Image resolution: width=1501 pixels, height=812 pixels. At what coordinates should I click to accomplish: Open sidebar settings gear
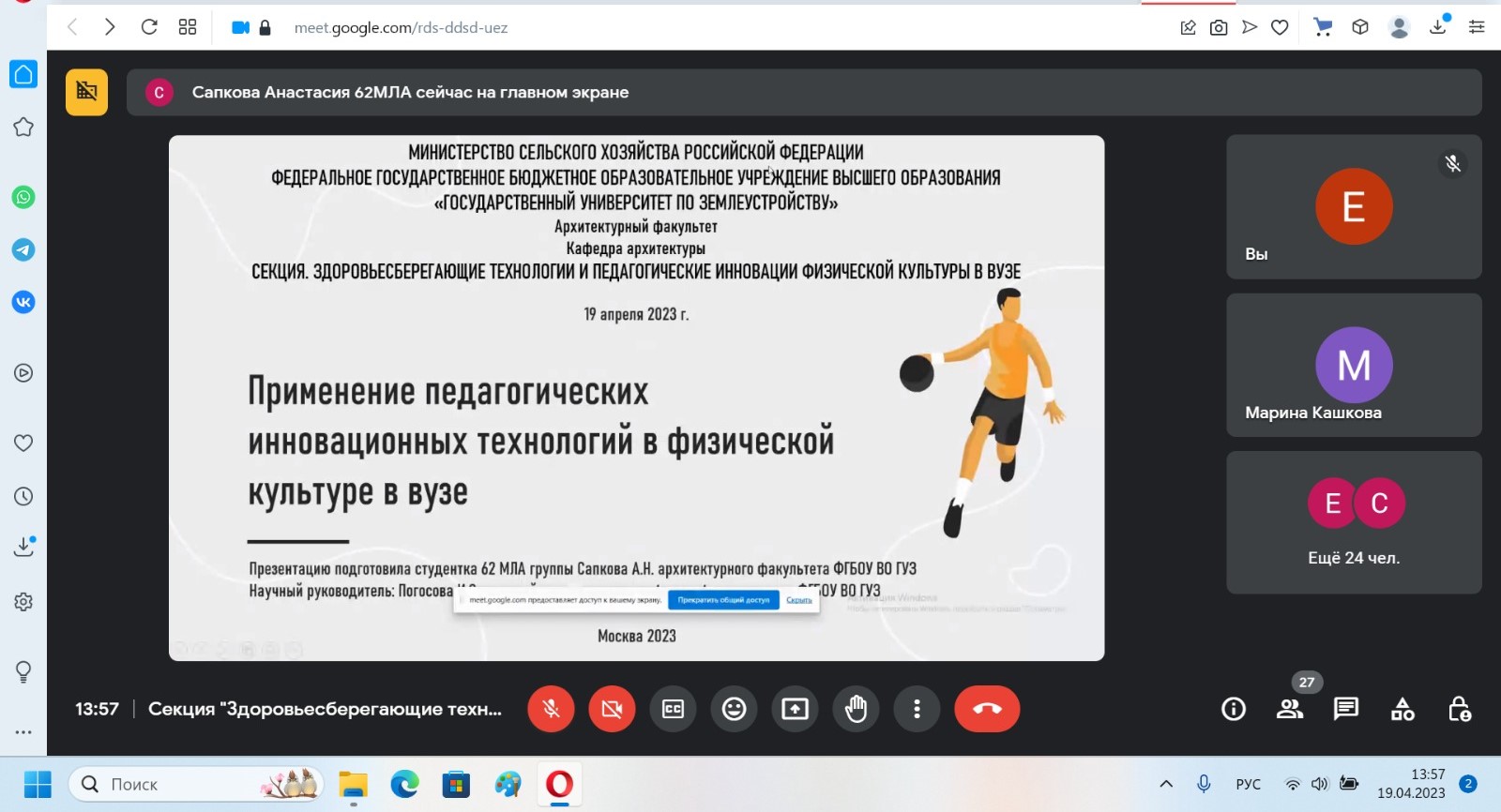[23, 602]
